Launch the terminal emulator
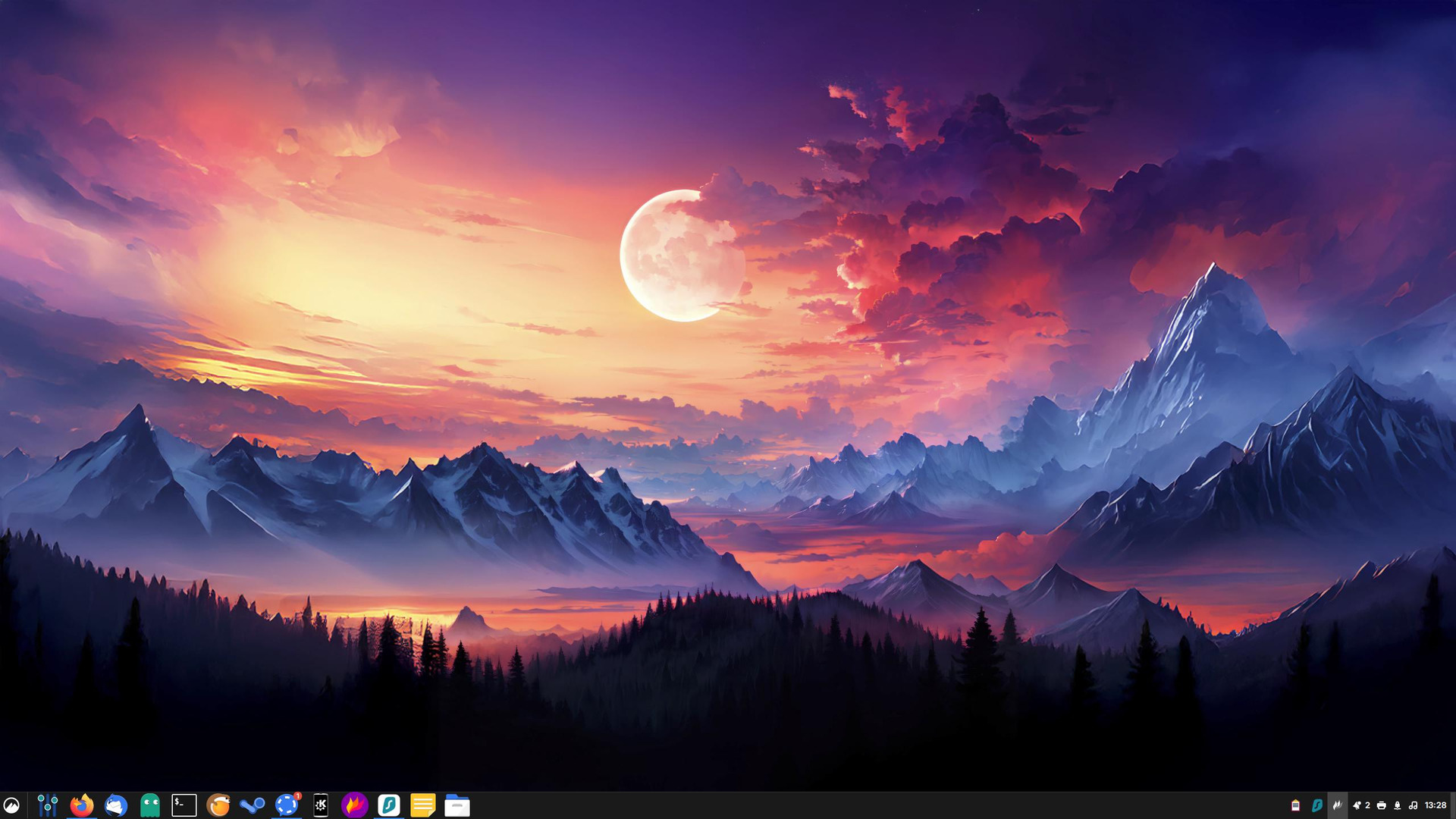The width and height of the screenshot is (1456, 819). pos(184,805)
